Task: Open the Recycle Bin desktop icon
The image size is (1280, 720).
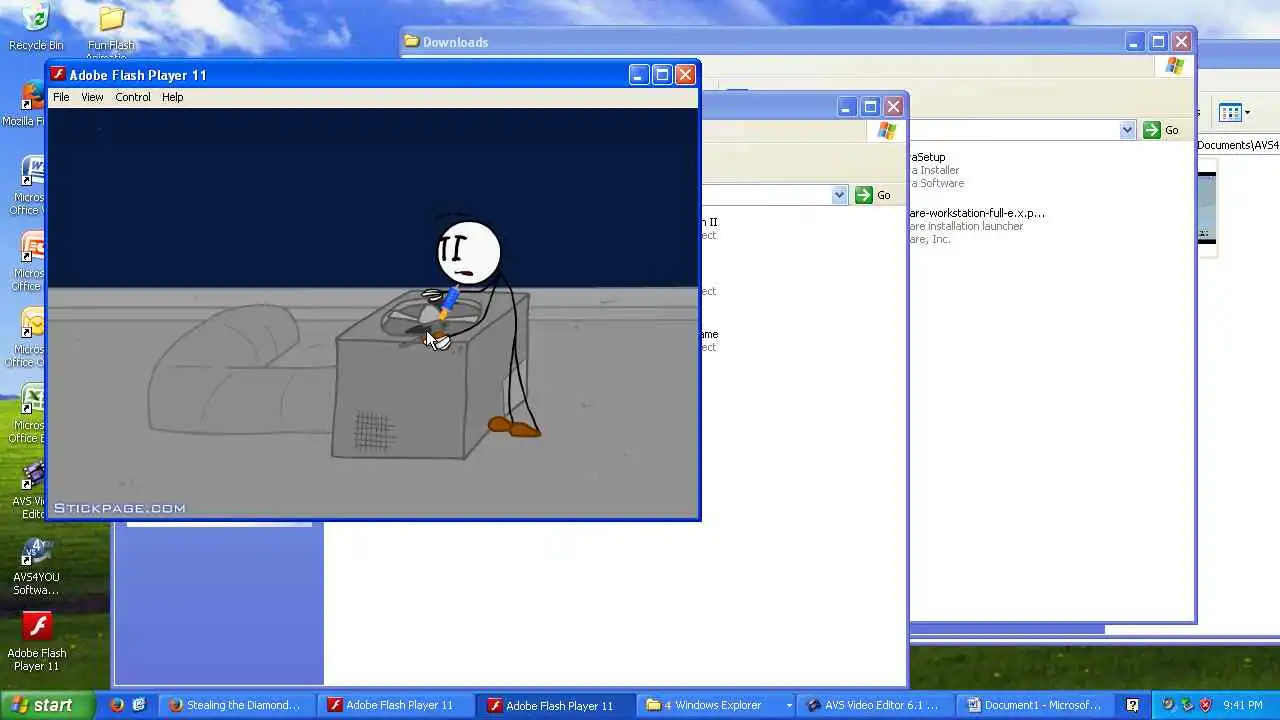Action: (x=36, y=27)
